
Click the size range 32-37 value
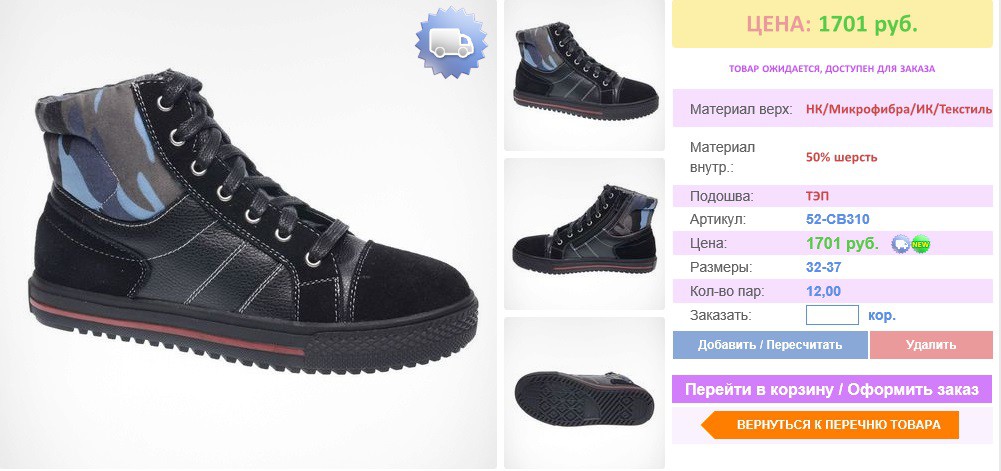coord(824,267)
